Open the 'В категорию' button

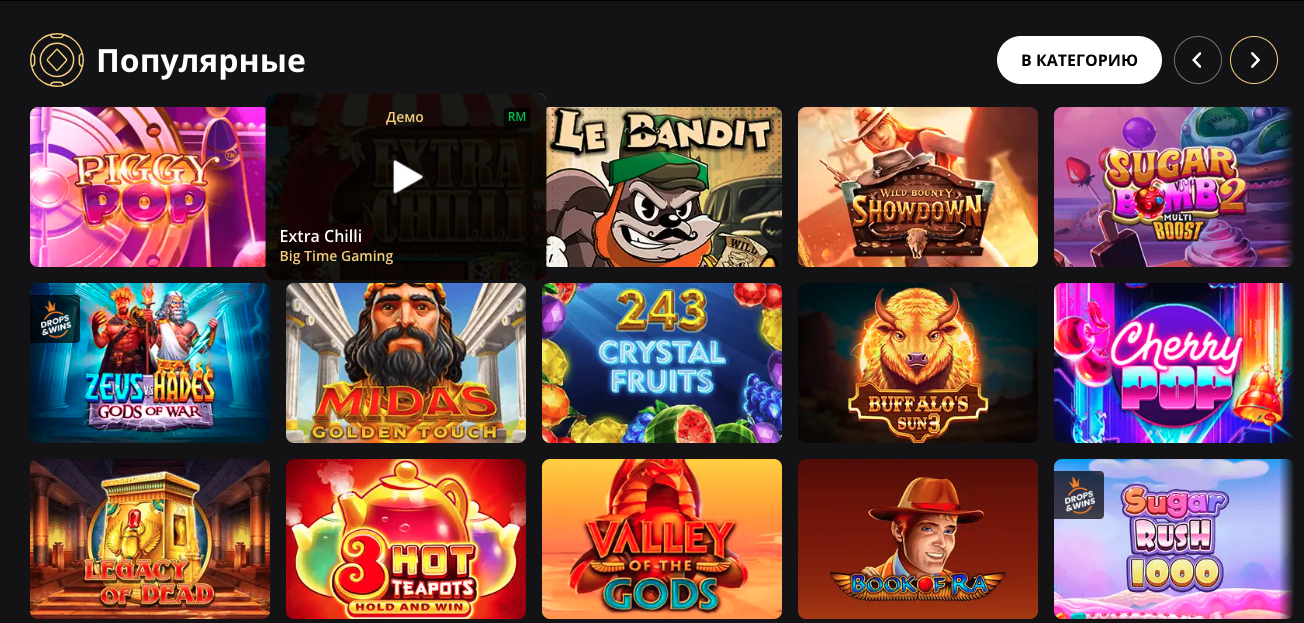point(1079,60)
